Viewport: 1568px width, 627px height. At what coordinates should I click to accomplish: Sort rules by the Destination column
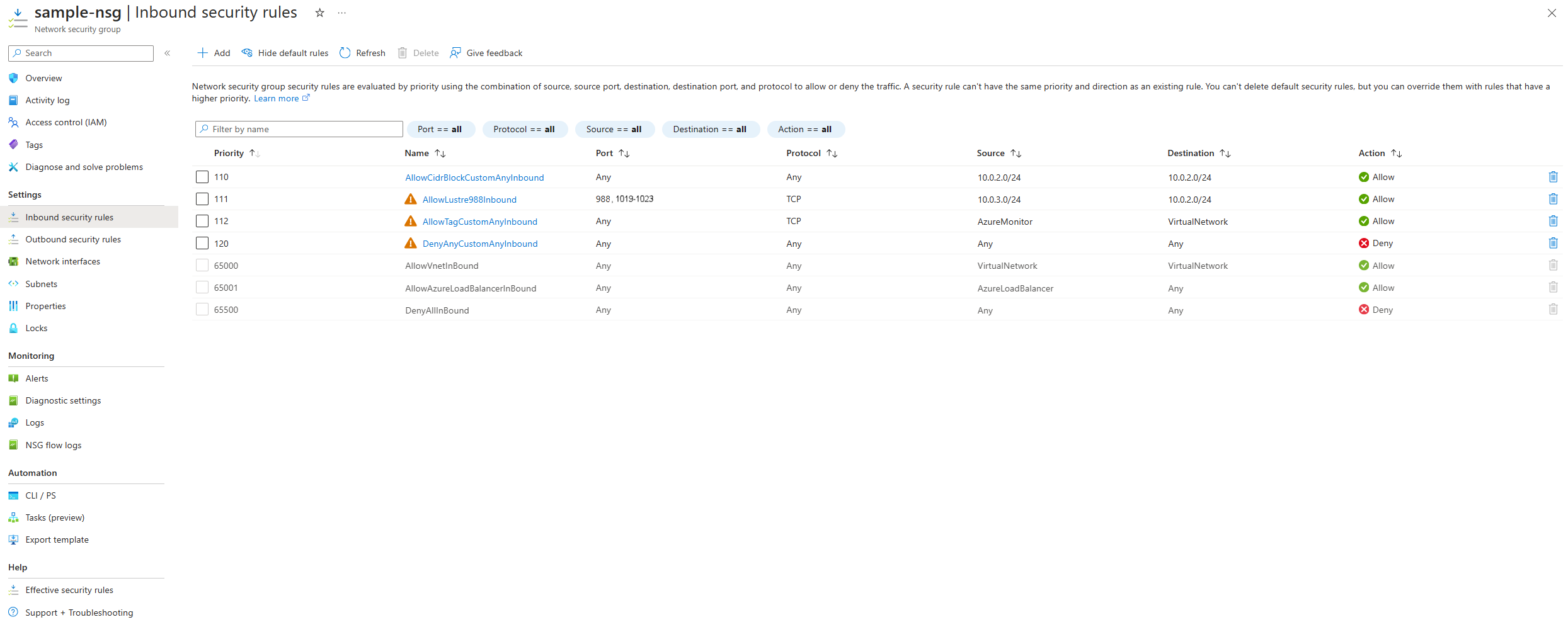(x=1199, y=153)
